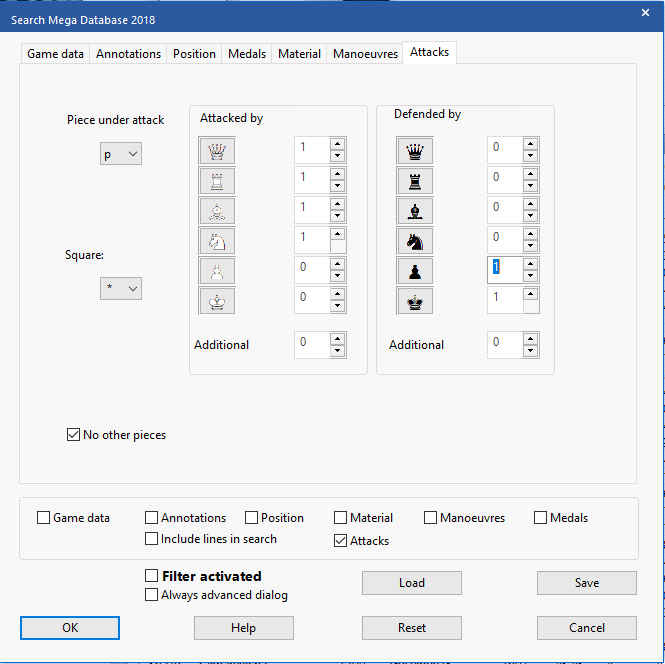The height and width of the screenshot is (664, 665).
Task: Increase Additional defenders count
Action: point(531,339)
